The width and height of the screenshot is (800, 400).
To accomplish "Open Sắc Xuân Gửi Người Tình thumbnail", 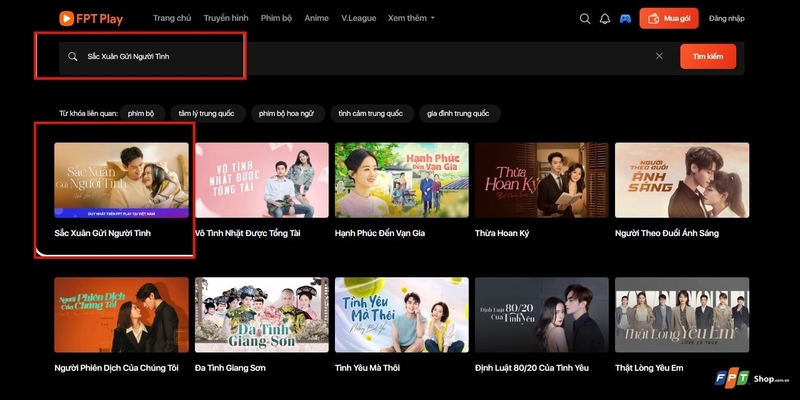I will click(x=121, y=180).
